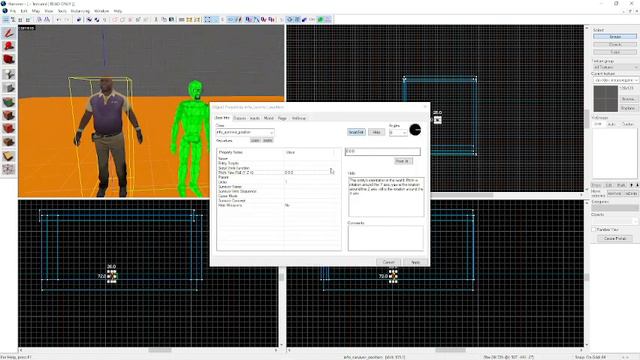The height and width of the screenshot is (360, 640).
Task: Click the Replace texture button
Action: 628,108
